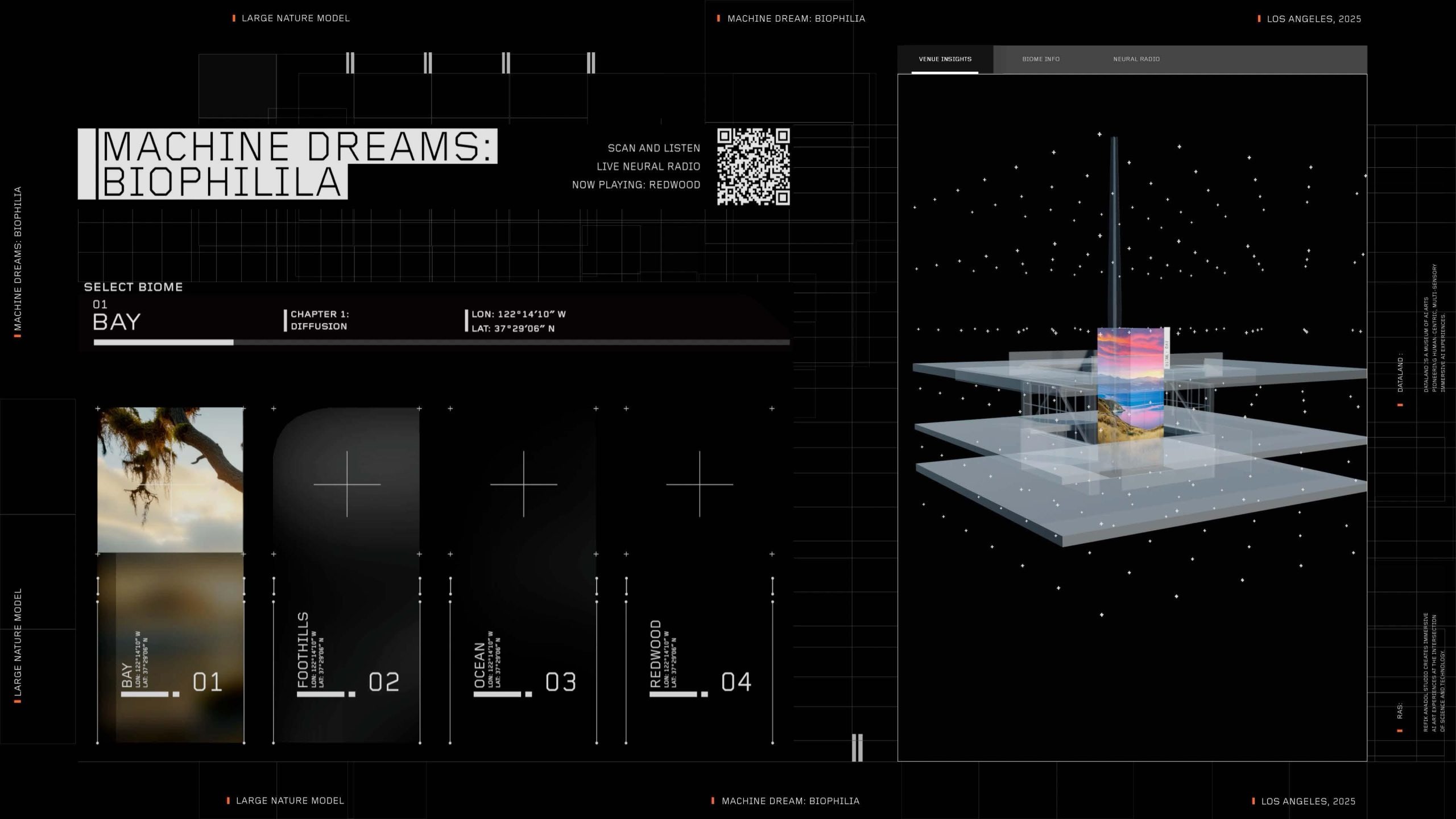Click the Bay 01 label
This screenshot has width=1456, height=819.
[207, 681]
